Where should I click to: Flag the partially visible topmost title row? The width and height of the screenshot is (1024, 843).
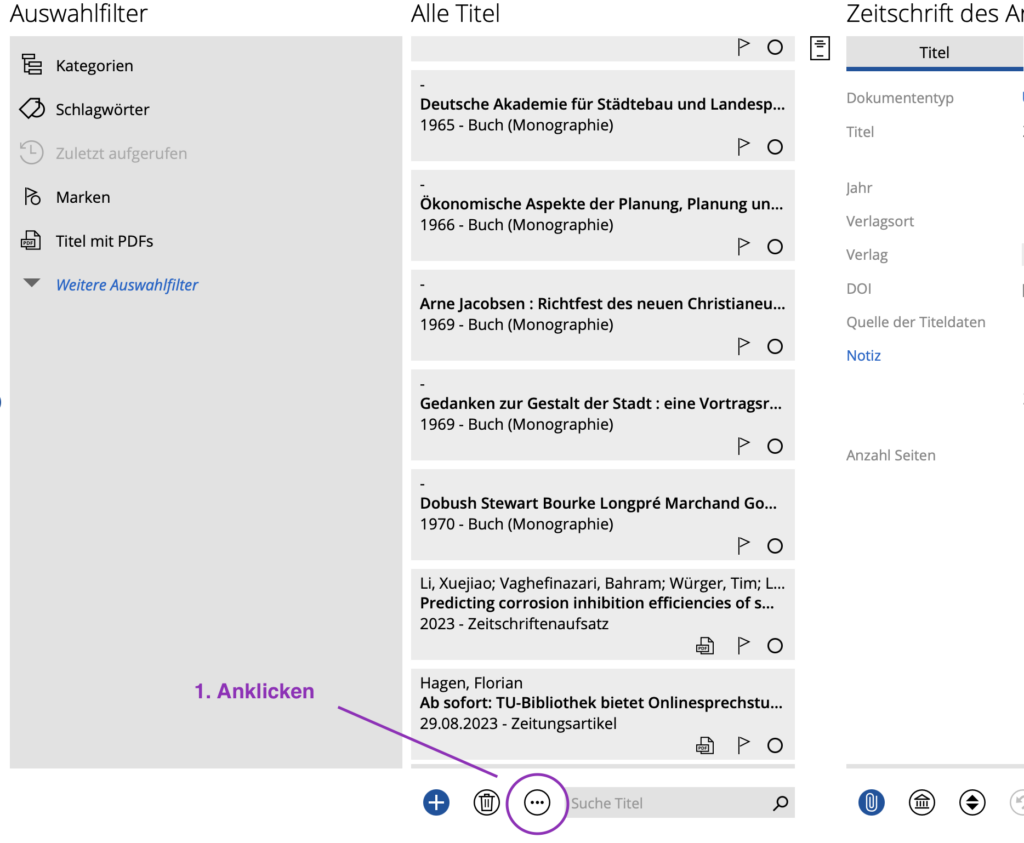point(743,47)
